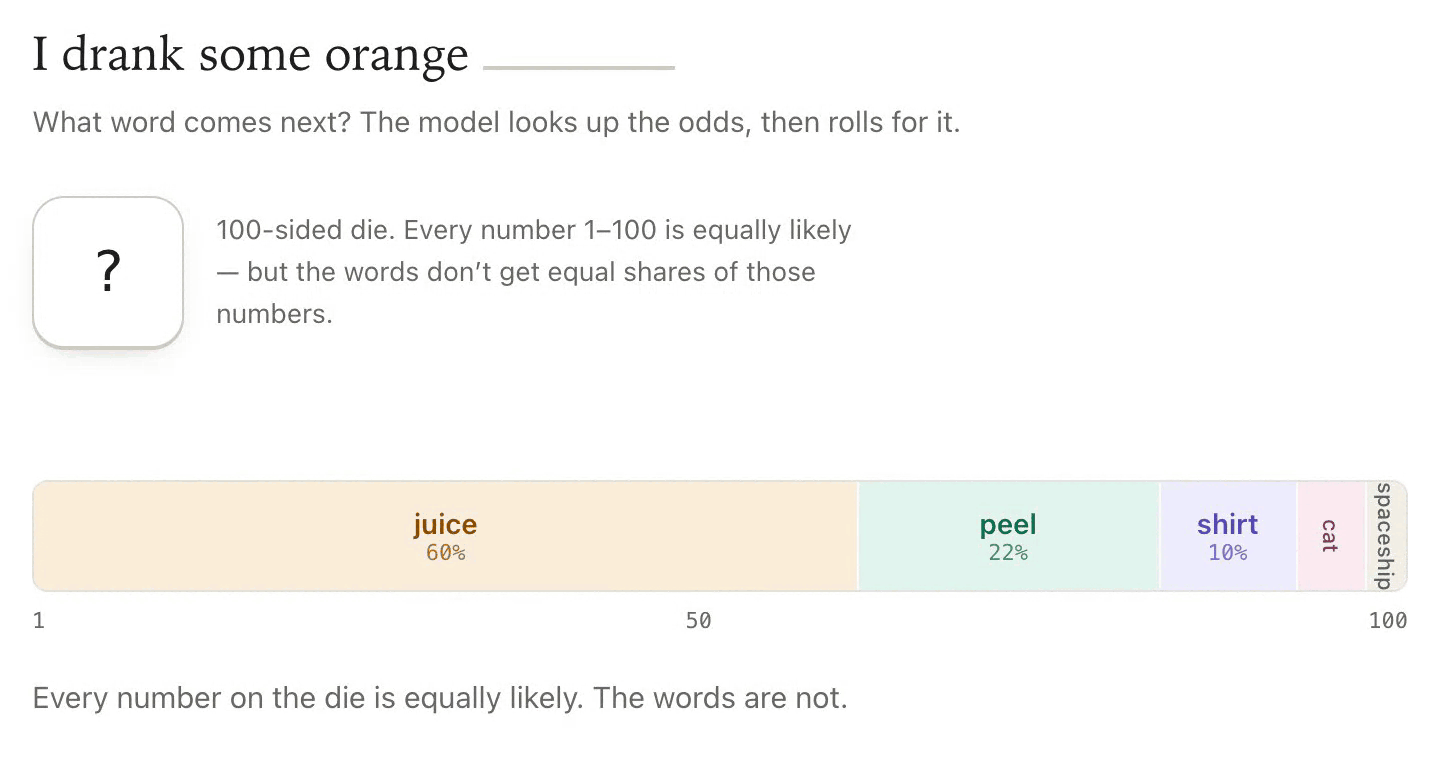Click the heading I drank some orange
The width and height of the screenshot is (1440, 778).
[x=251, y=56]
